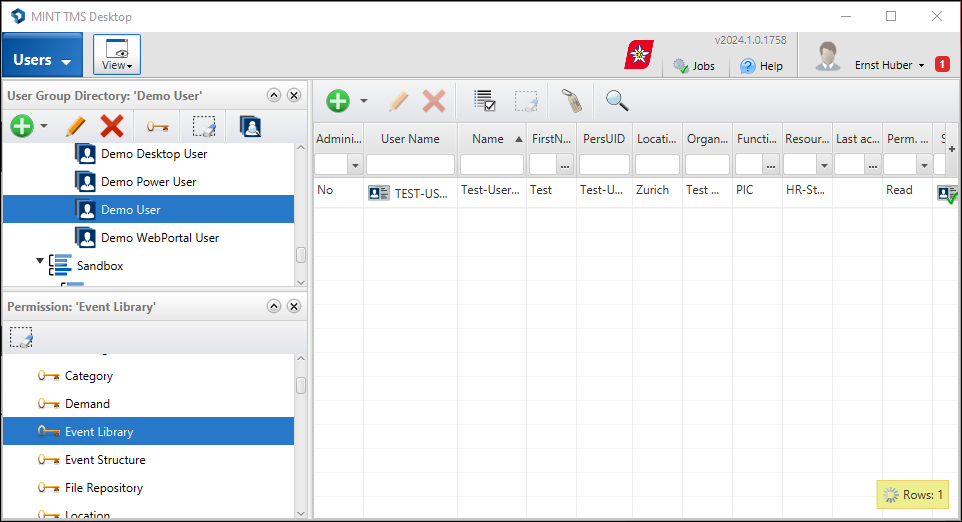The width and height of the screenshot is (962, 522).
Task: Click clear selection icon in grid toolbar
Action: (x=526, y=101)
